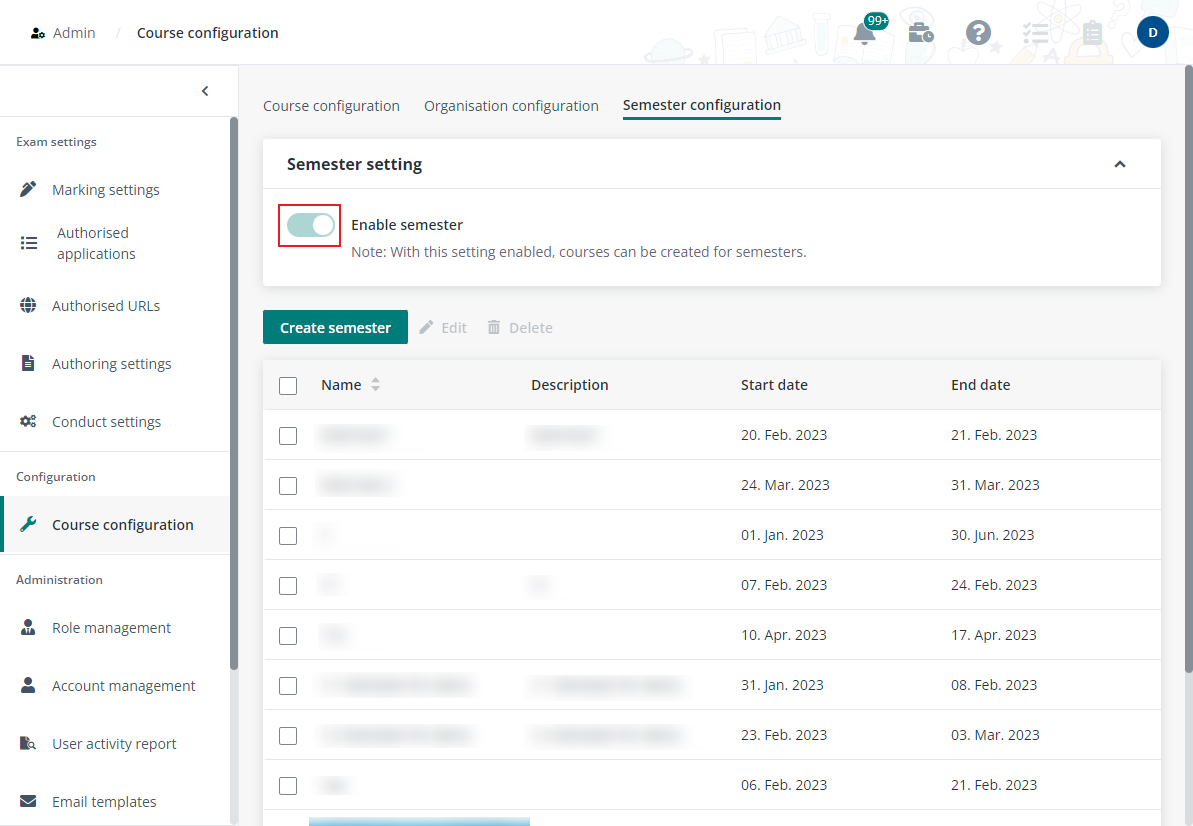The height and width of the screenshot is (826, 1193).
Task: Open Authoring settings in sidebar
Action: click(x=114, y=364)
